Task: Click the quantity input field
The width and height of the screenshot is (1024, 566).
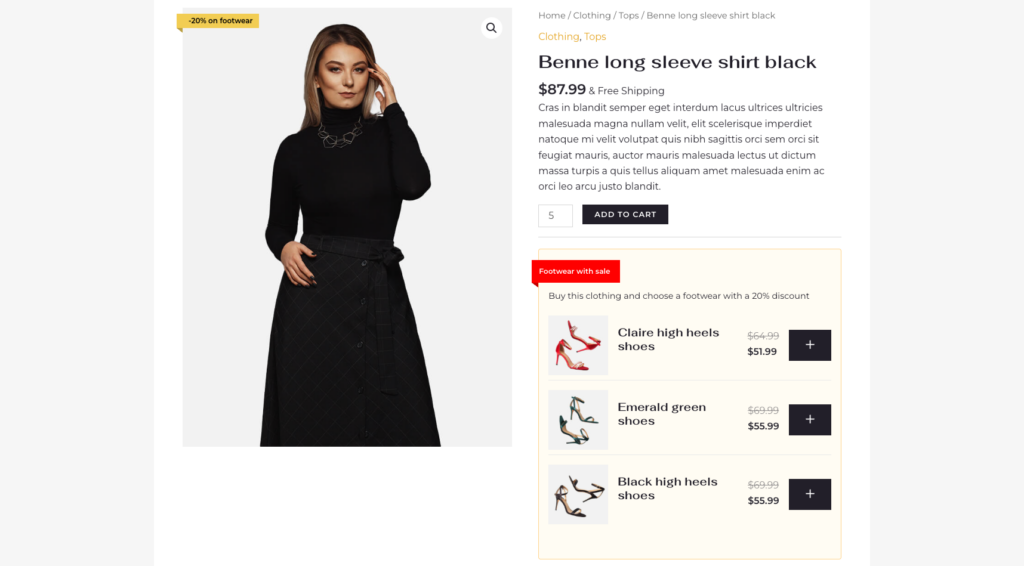Action: [555, 215]
